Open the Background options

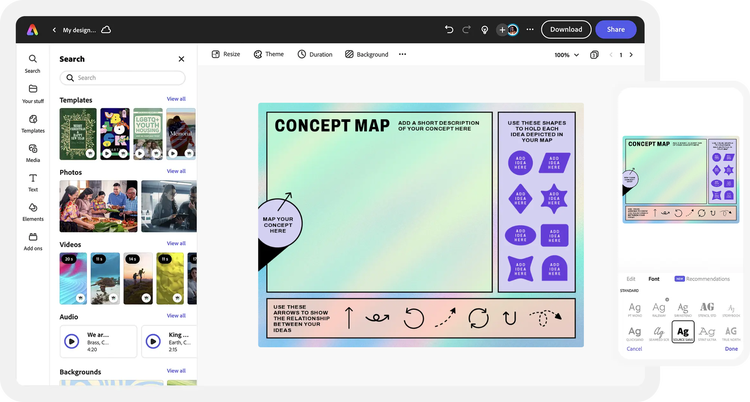tap(366, 54)
